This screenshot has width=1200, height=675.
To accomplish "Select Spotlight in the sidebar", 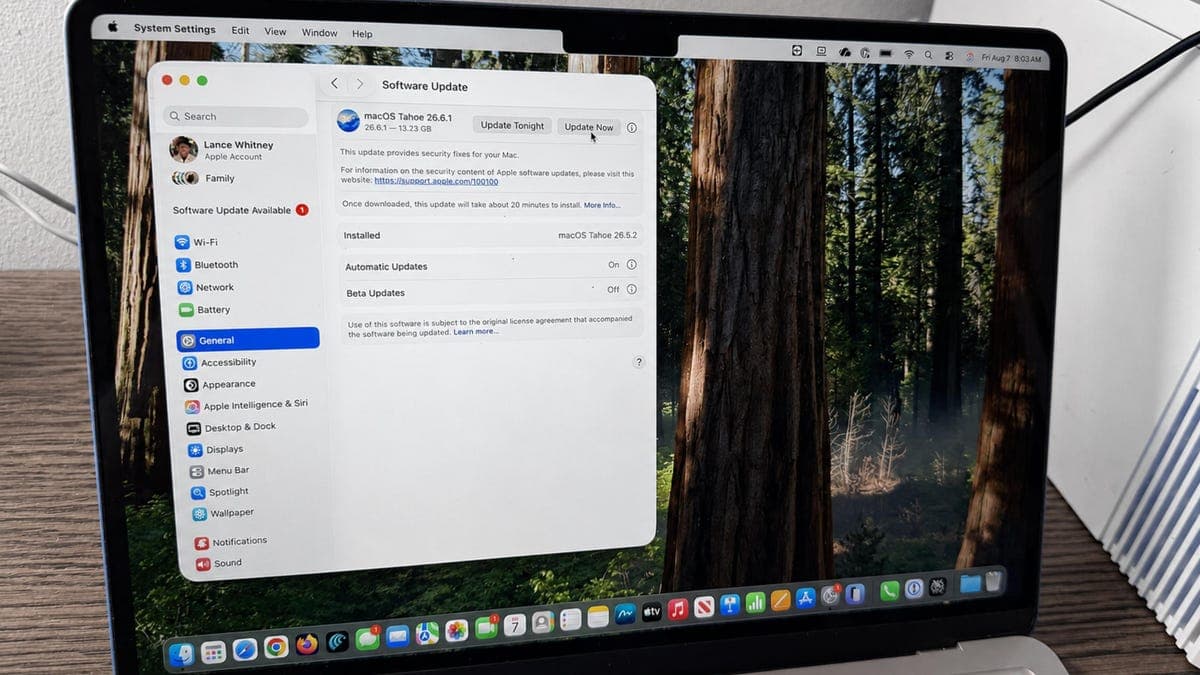I will [221, 492].
